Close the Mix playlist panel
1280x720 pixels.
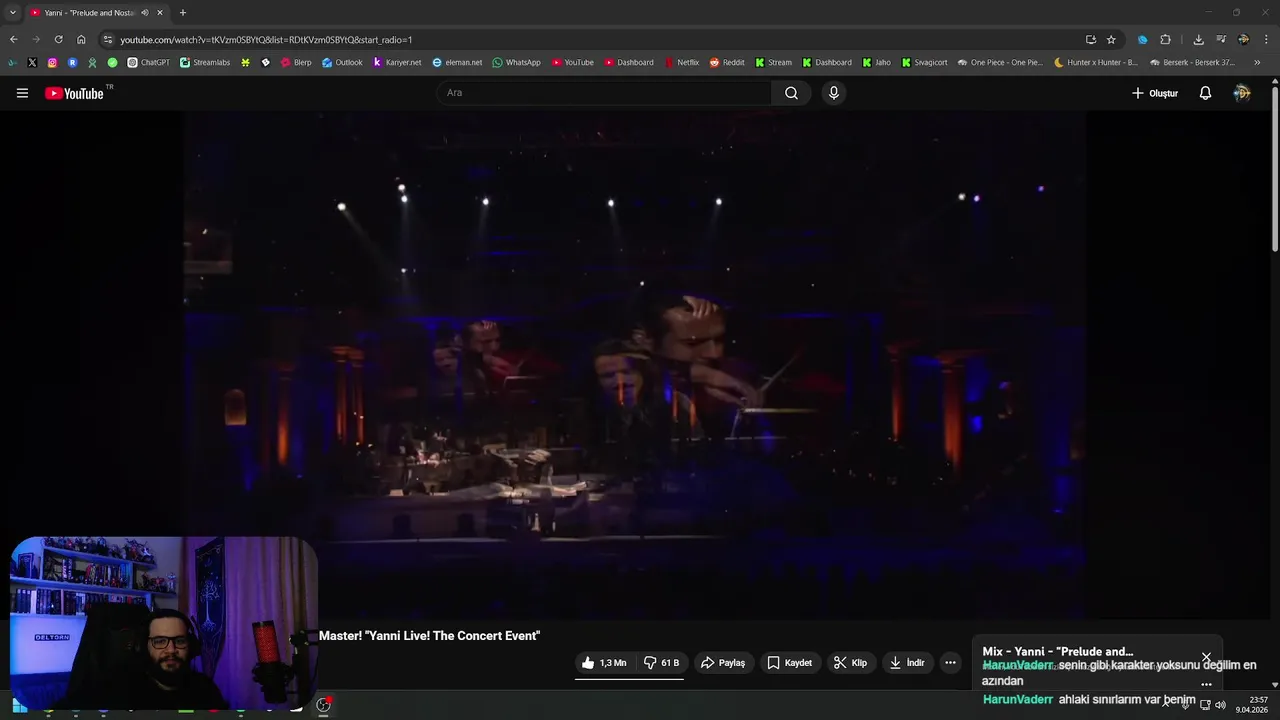coord(1206,657)
